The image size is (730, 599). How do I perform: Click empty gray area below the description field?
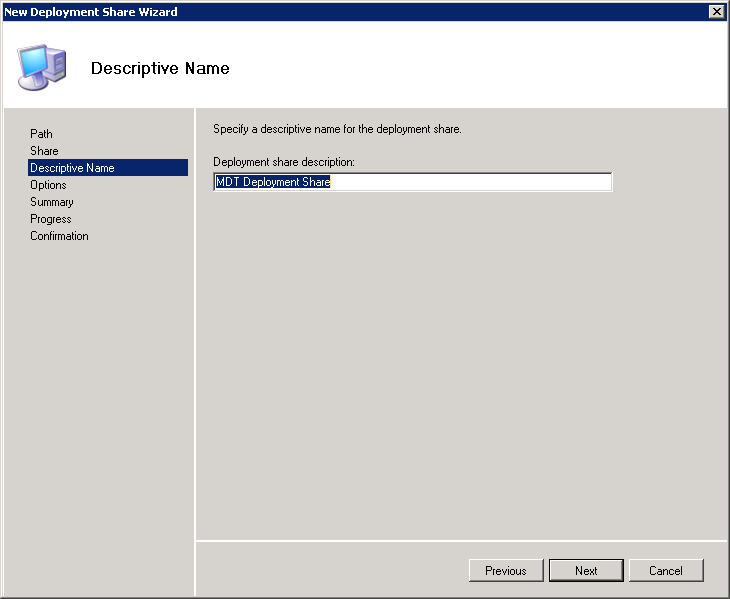[460, 360]
